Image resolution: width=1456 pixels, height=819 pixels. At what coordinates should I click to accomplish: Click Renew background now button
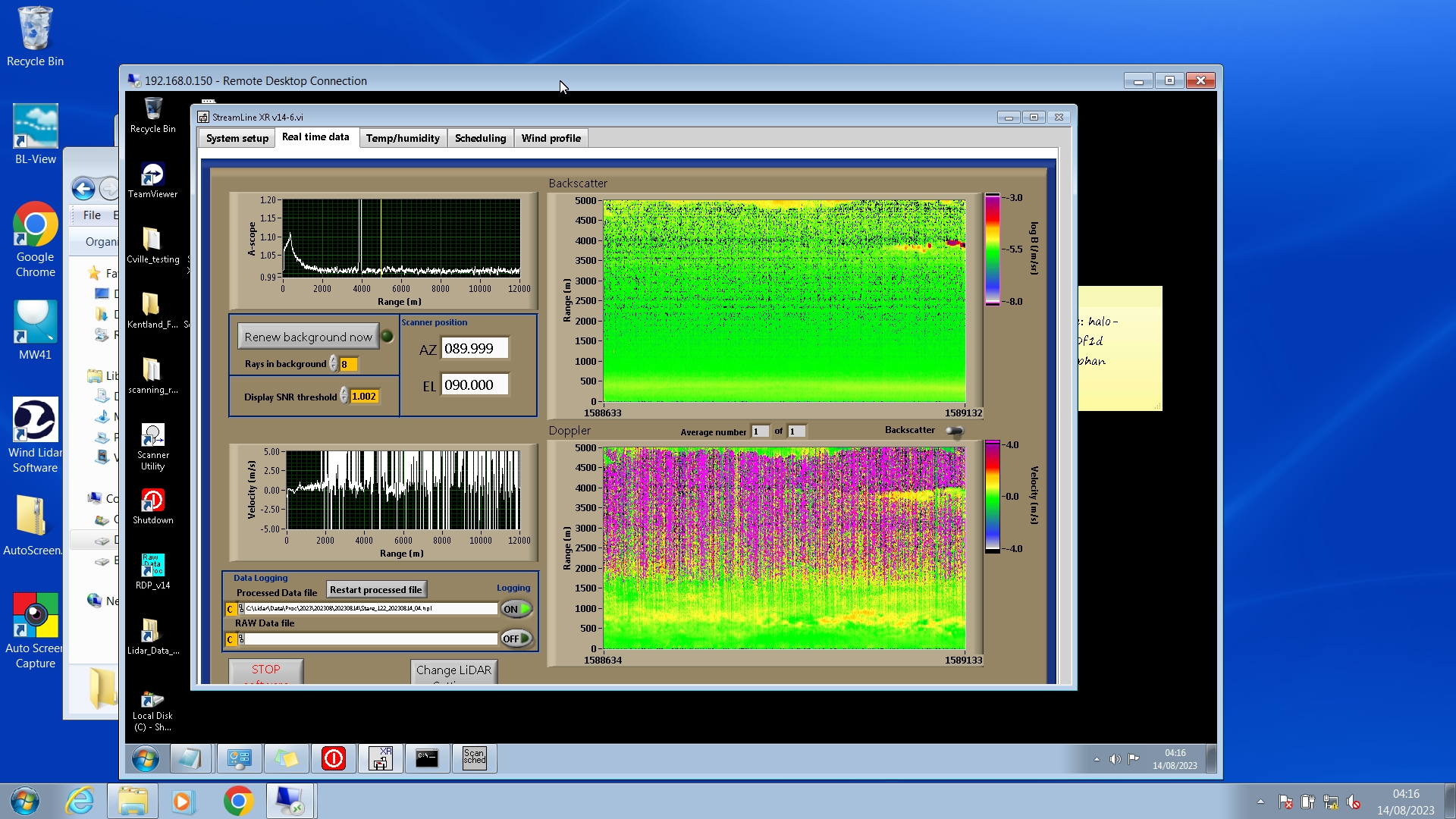coord(308,337)
